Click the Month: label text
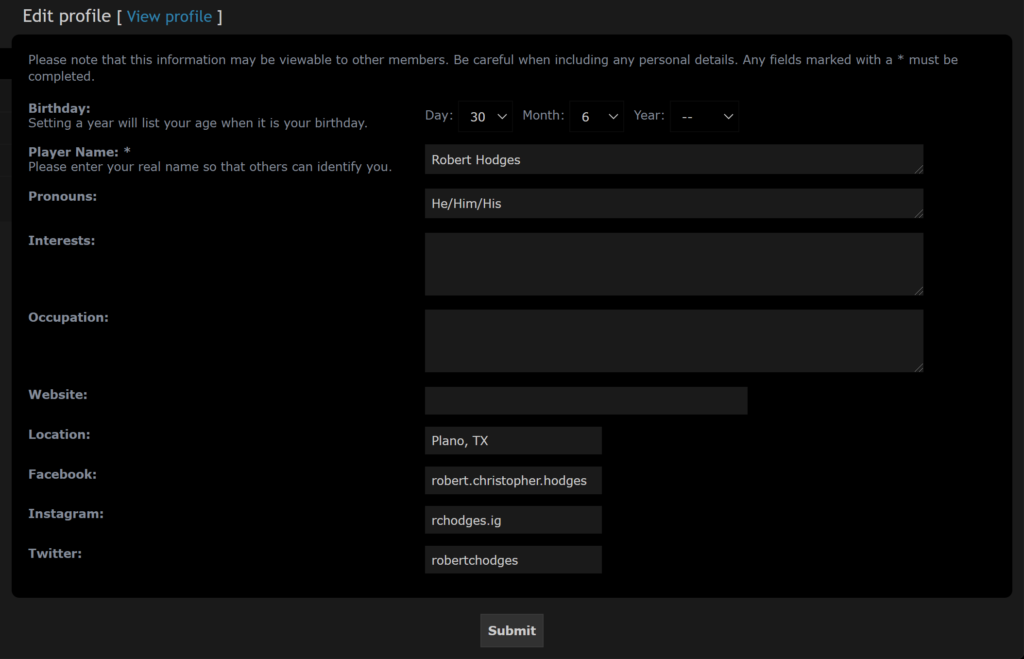Image resolution: width=1024 pixels, height=659 pixels. (543, 116)
